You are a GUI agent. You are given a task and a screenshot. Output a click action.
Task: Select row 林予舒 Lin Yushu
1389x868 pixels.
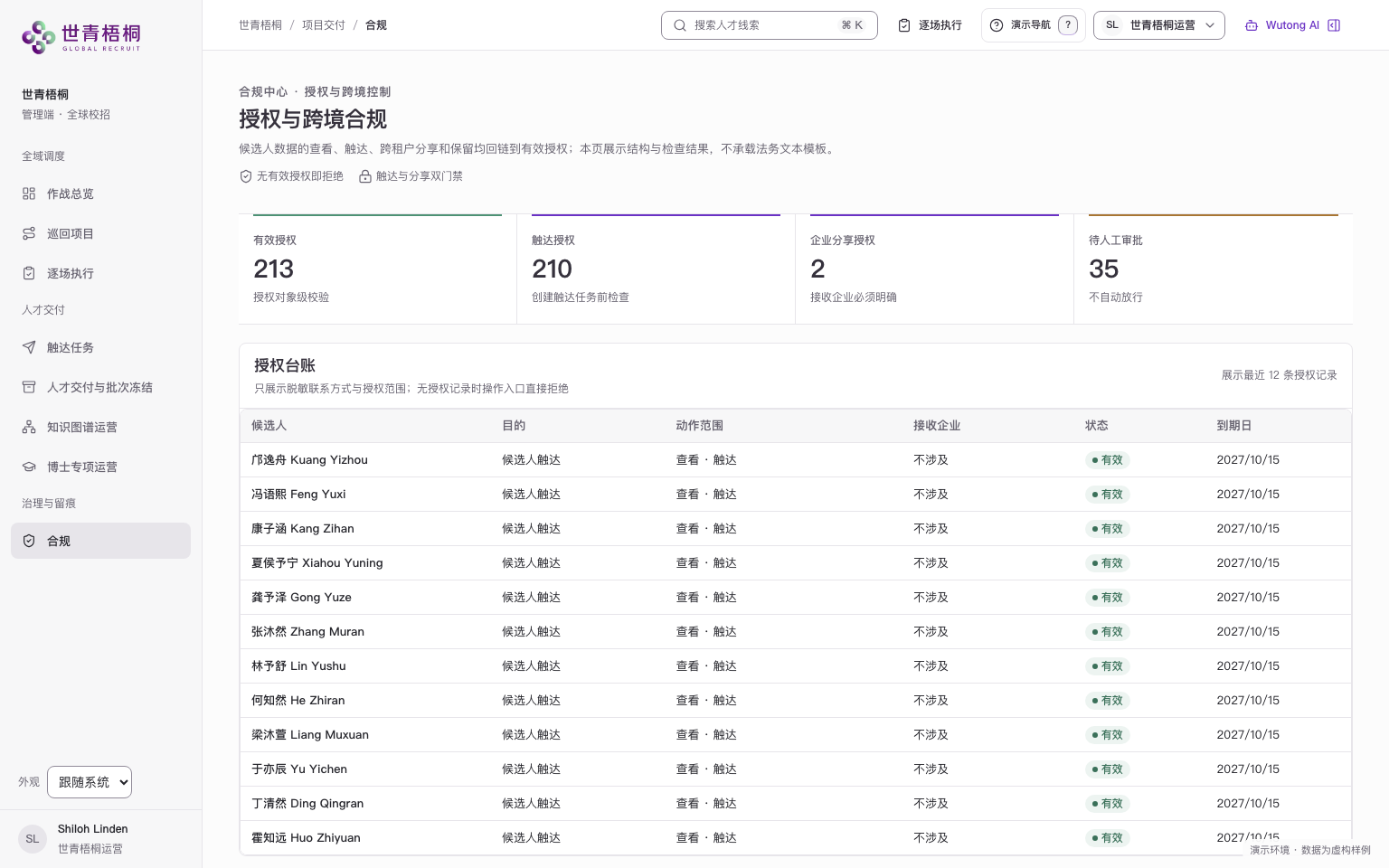[x=796, y=666]
